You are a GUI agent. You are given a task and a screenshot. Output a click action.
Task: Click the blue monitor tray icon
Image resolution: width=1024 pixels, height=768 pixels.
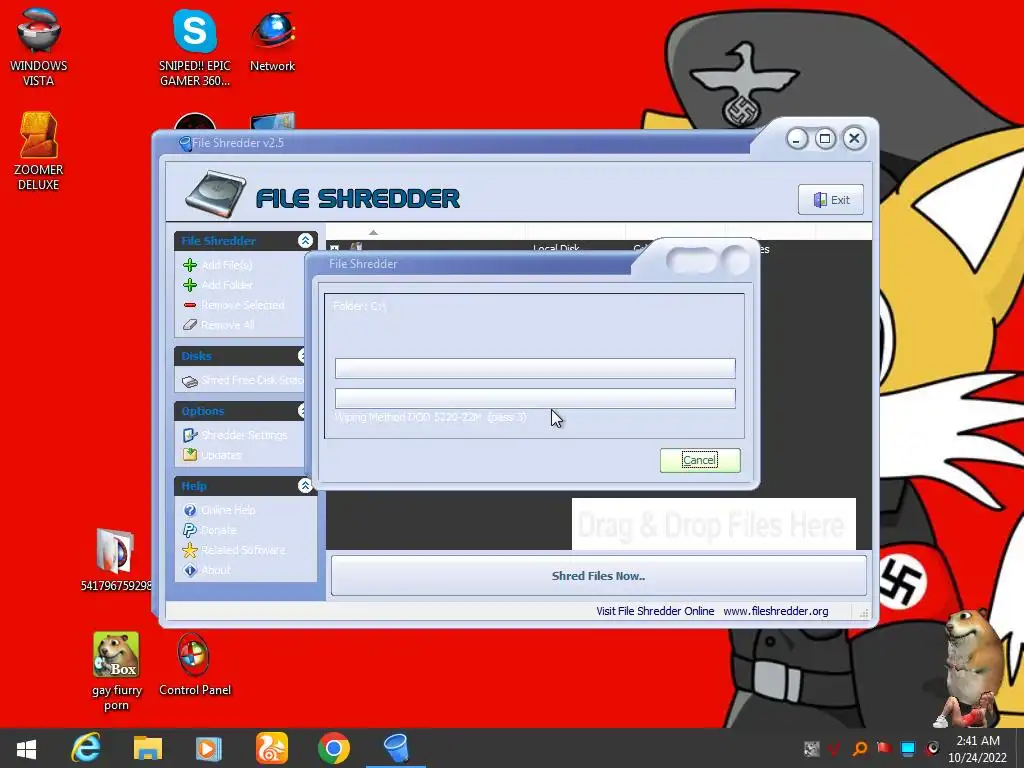click(908, 748)
